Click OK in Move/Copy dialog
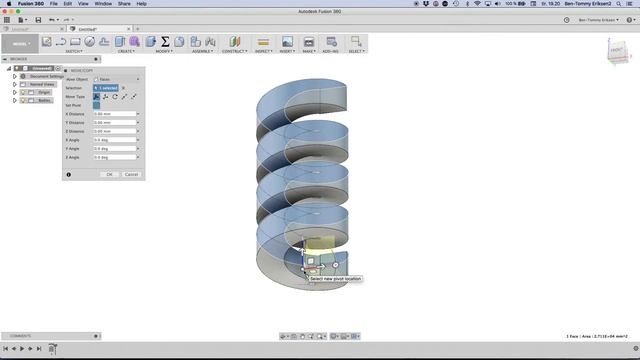 109,175
